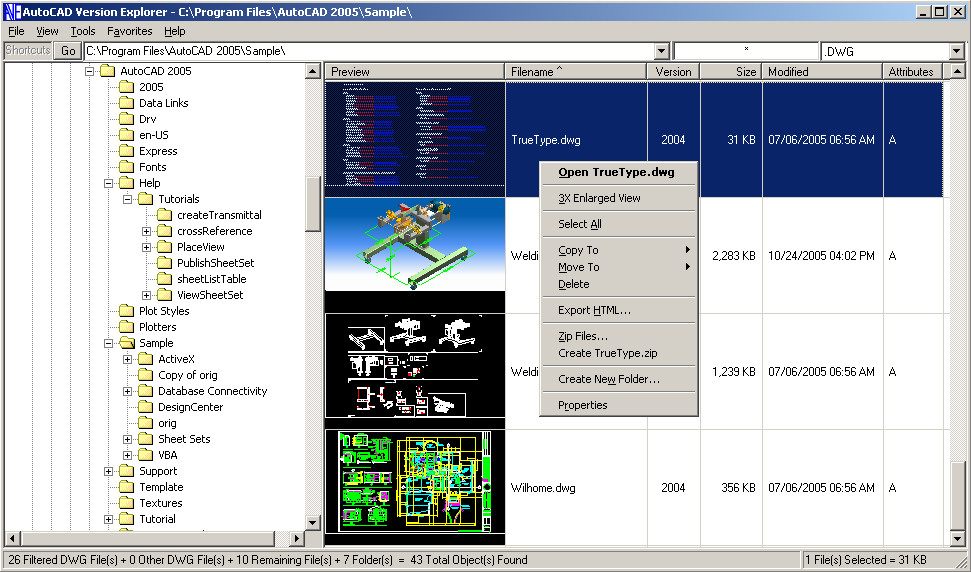This screenshot has height=572, width=971.
Task: Open the View menu
Action: [47, 31]
